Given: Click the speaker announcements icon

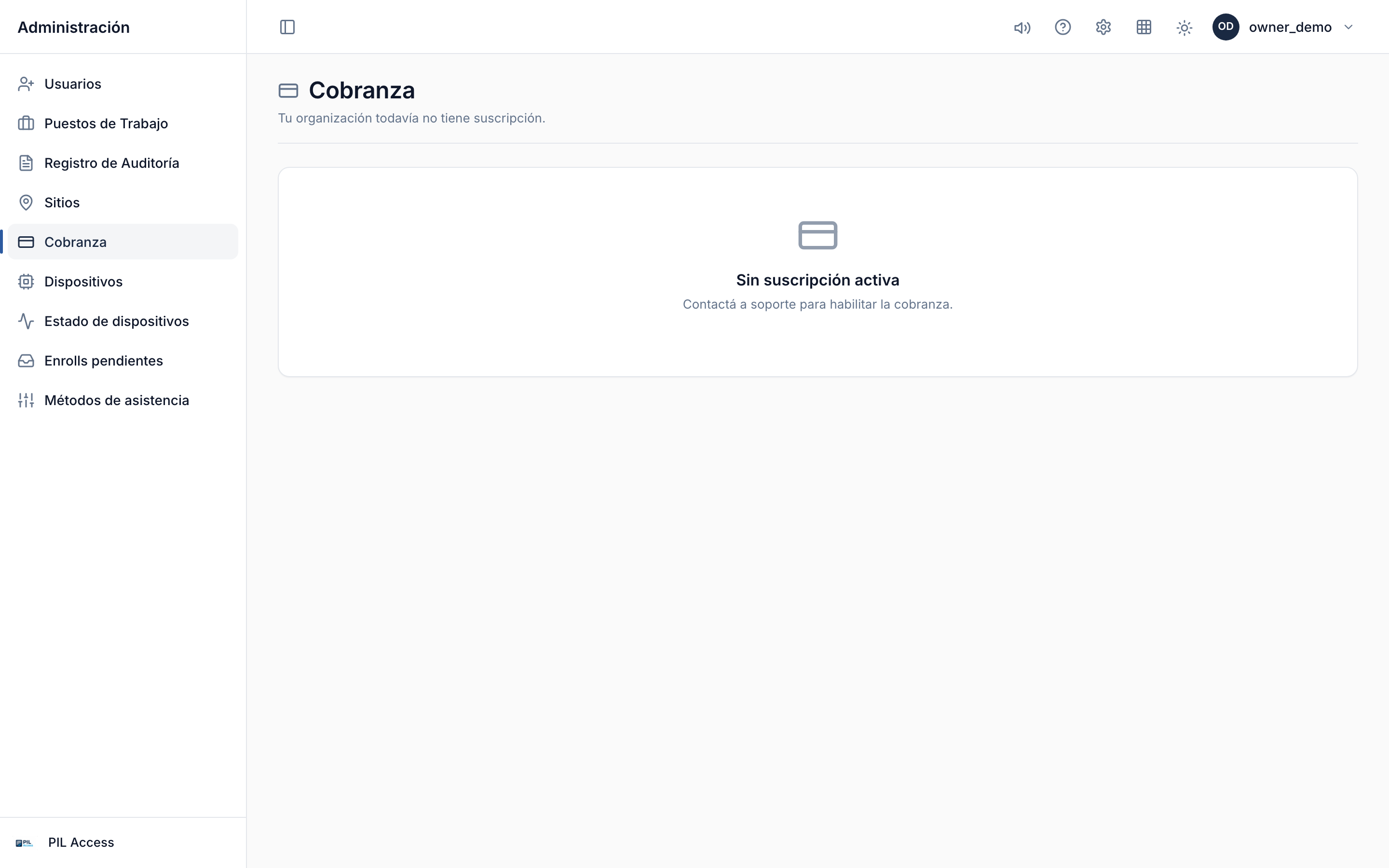Looking at the screenshot, I should (1022, 27).
